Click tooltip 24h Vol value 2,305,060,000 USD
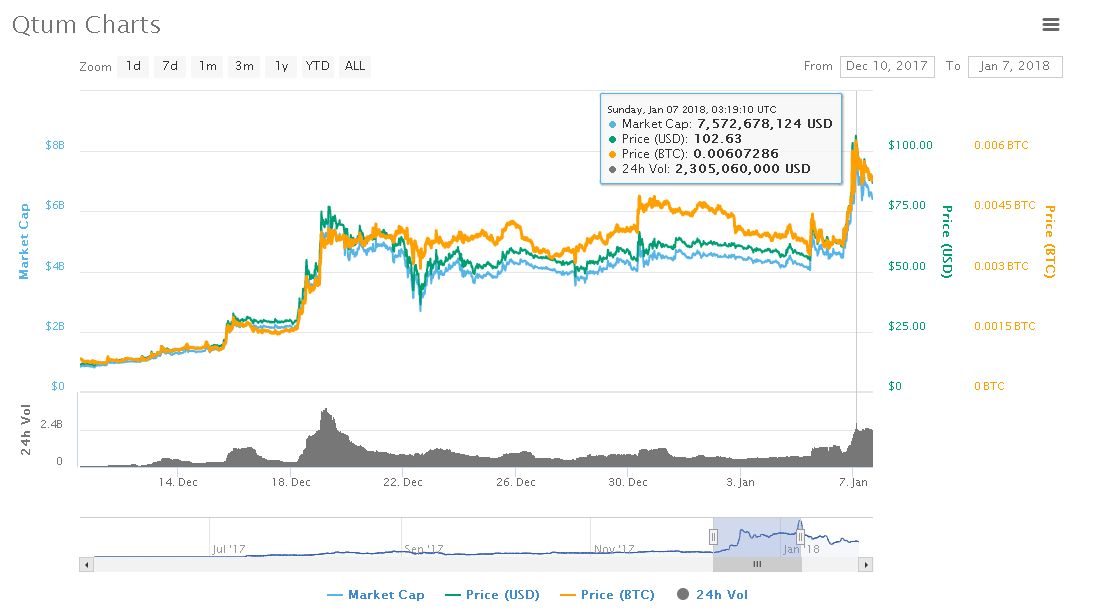Screen dimensions: 1101x611 743,169
